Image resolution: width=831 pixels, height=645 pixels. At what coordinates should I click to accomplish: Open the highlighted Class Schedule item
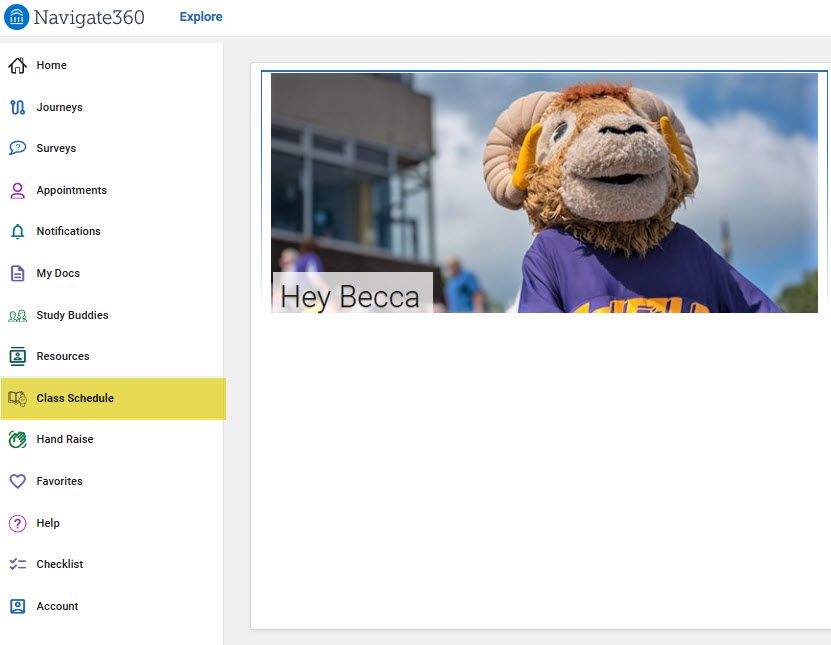pos(75,398)
